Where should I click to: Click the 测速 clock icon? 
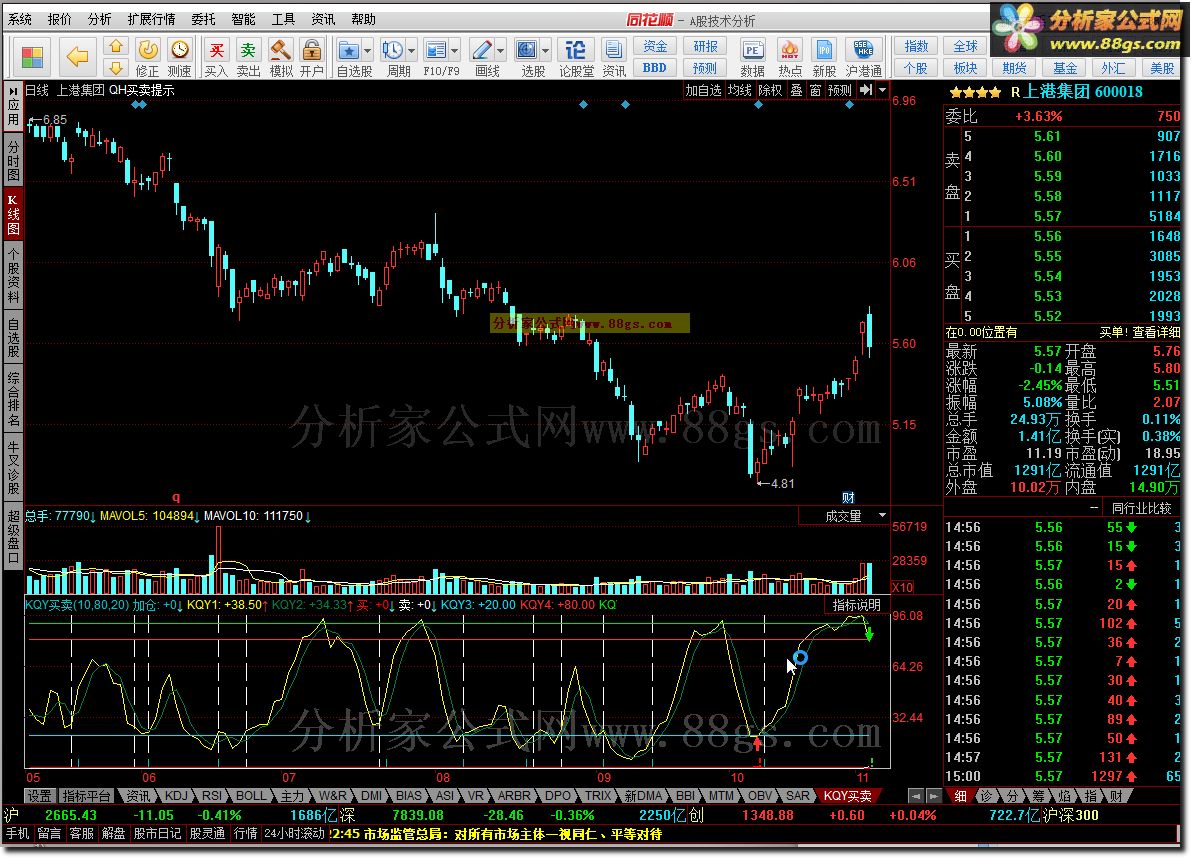[179, 50]
